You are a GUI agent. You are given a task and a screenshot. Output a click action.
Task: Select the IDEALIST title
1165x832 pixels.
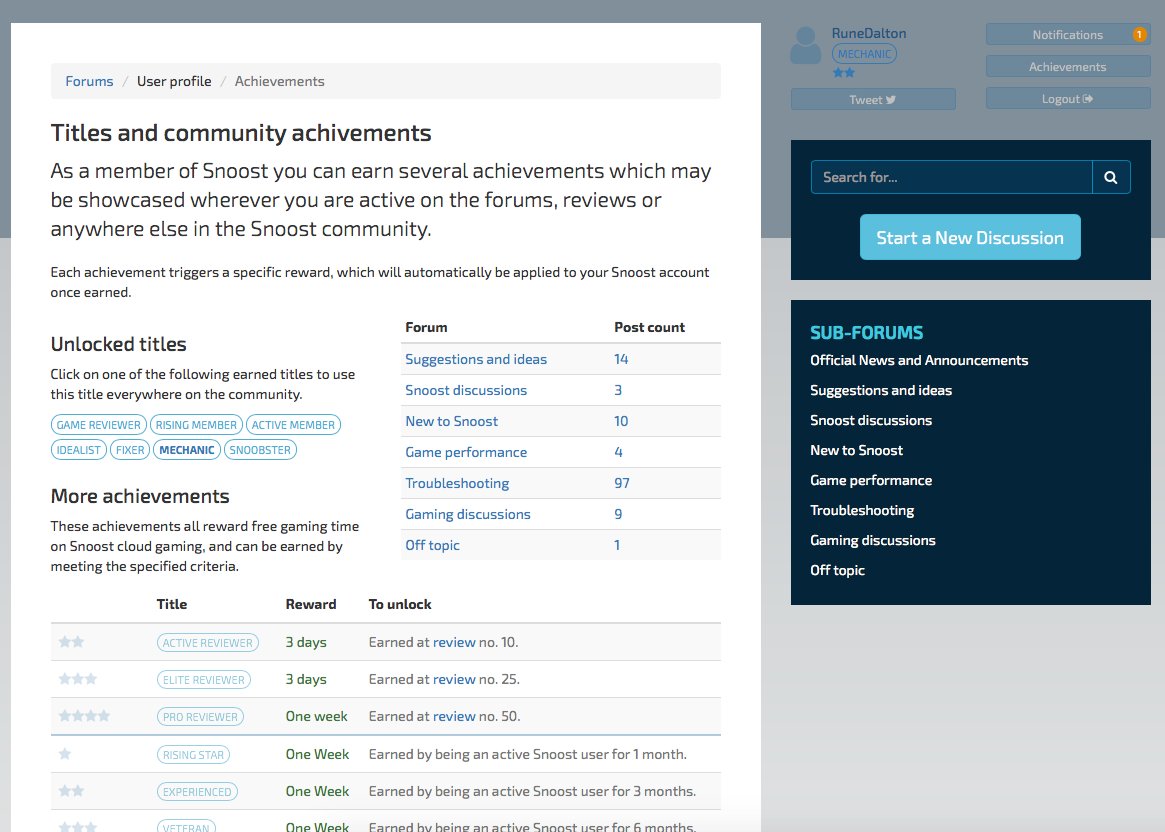(79, 450)
